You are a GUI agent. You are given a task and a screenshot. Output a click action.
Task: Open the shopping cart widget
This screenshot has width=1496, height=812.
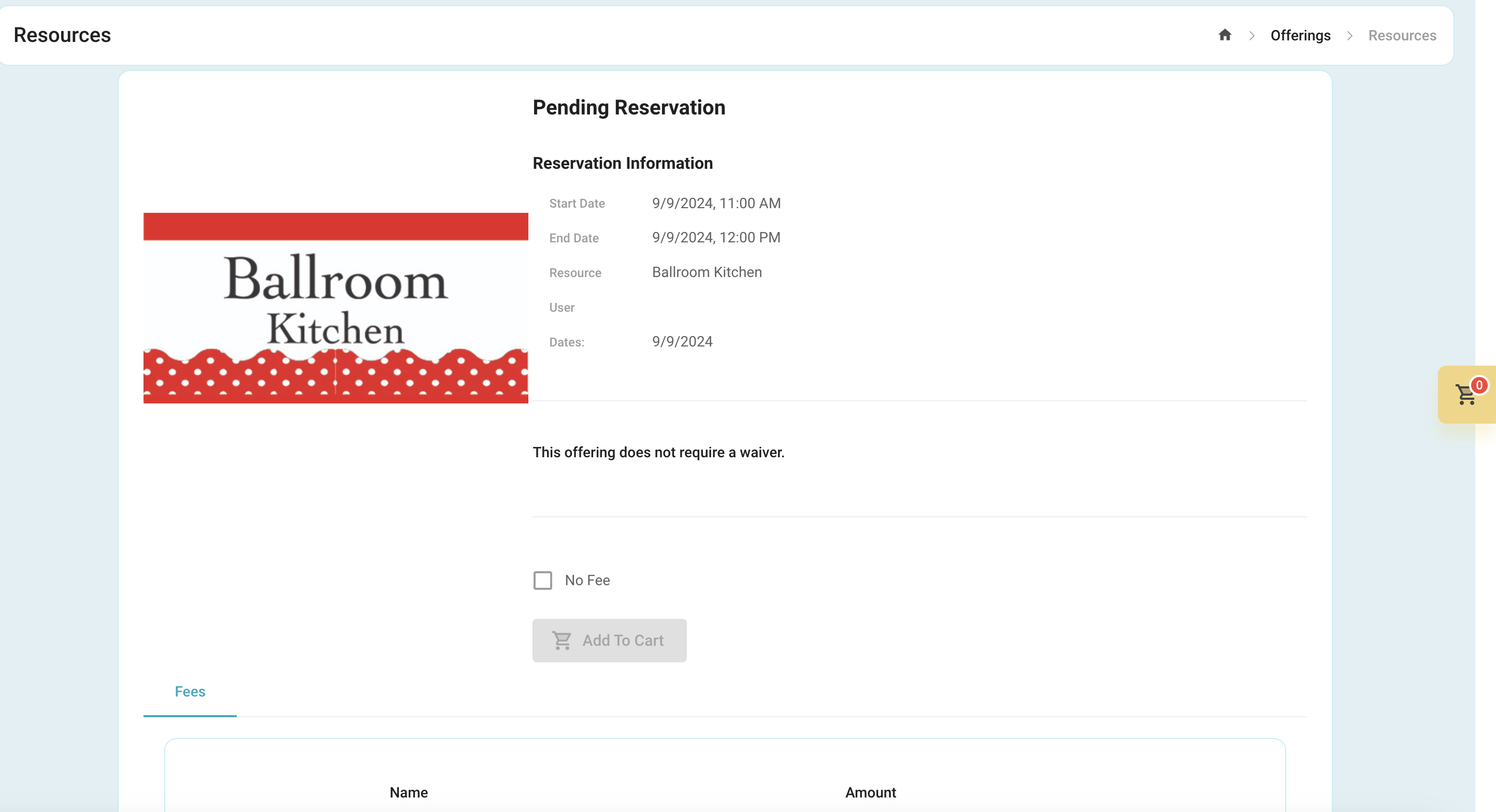[x=1466, y=395]
